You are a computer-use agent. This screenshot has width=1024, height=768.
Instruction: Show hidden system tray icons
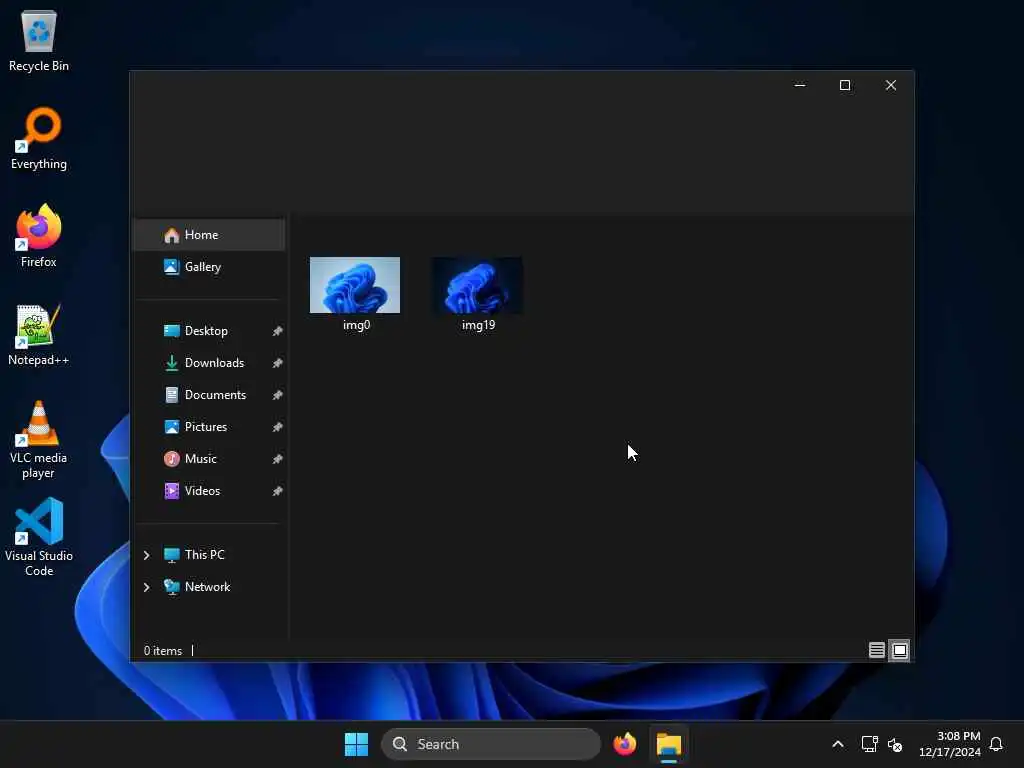[x=838, y=744]
